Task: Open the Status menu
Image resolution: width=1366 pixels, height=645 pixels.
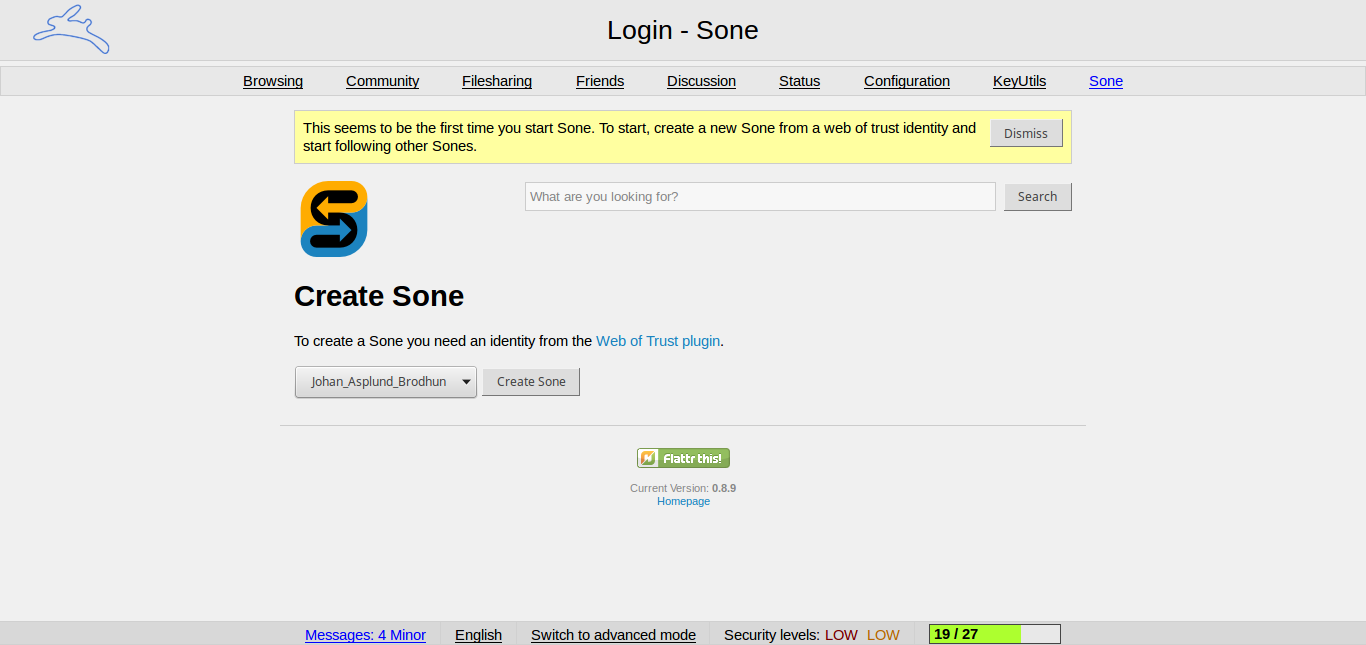Action: click(x=799, y=81)
